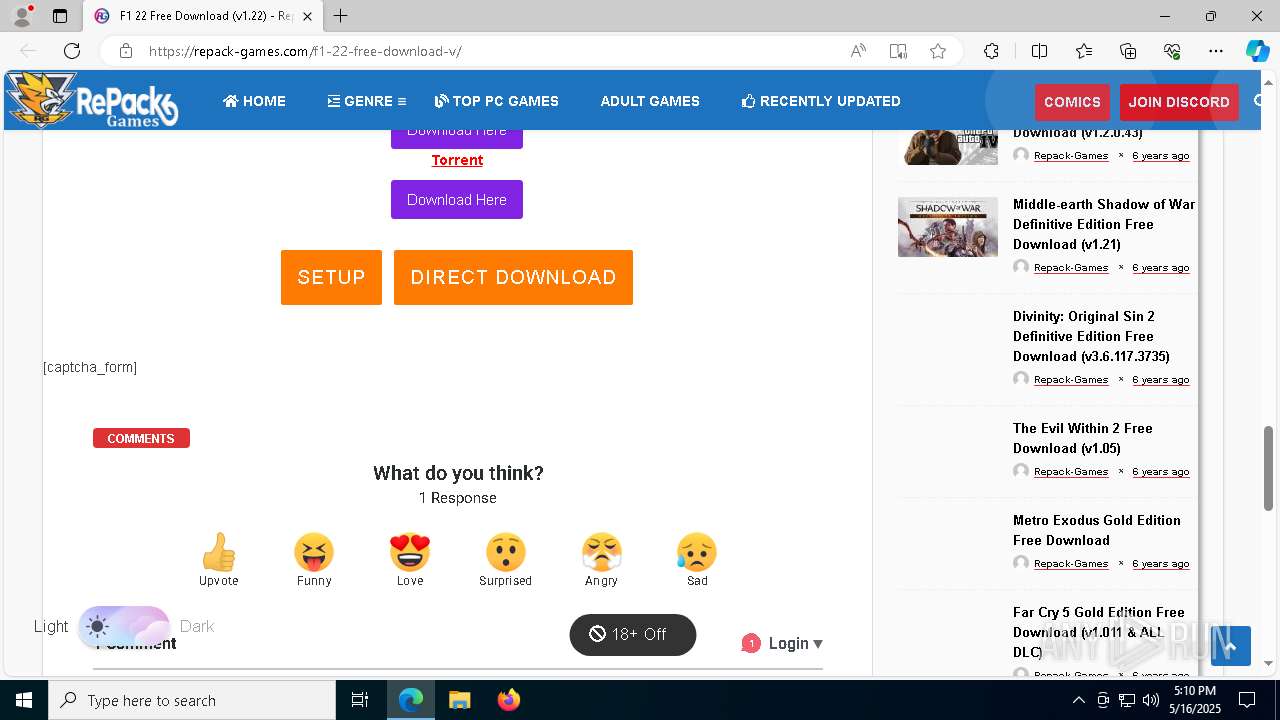Expand the GENRE dropdown menu
Viewport: 1280px width, 720px height.
(366, 101)
